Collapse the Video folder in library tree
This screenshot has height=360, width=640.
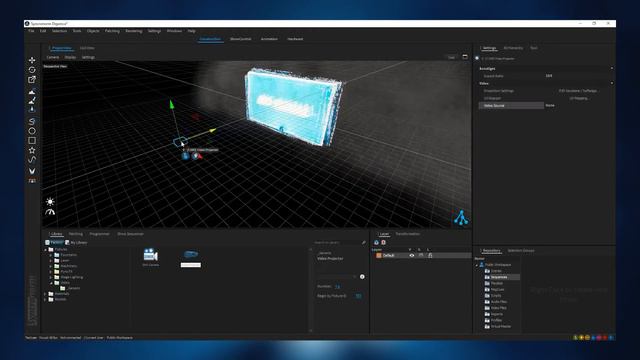tap(51, 282)
